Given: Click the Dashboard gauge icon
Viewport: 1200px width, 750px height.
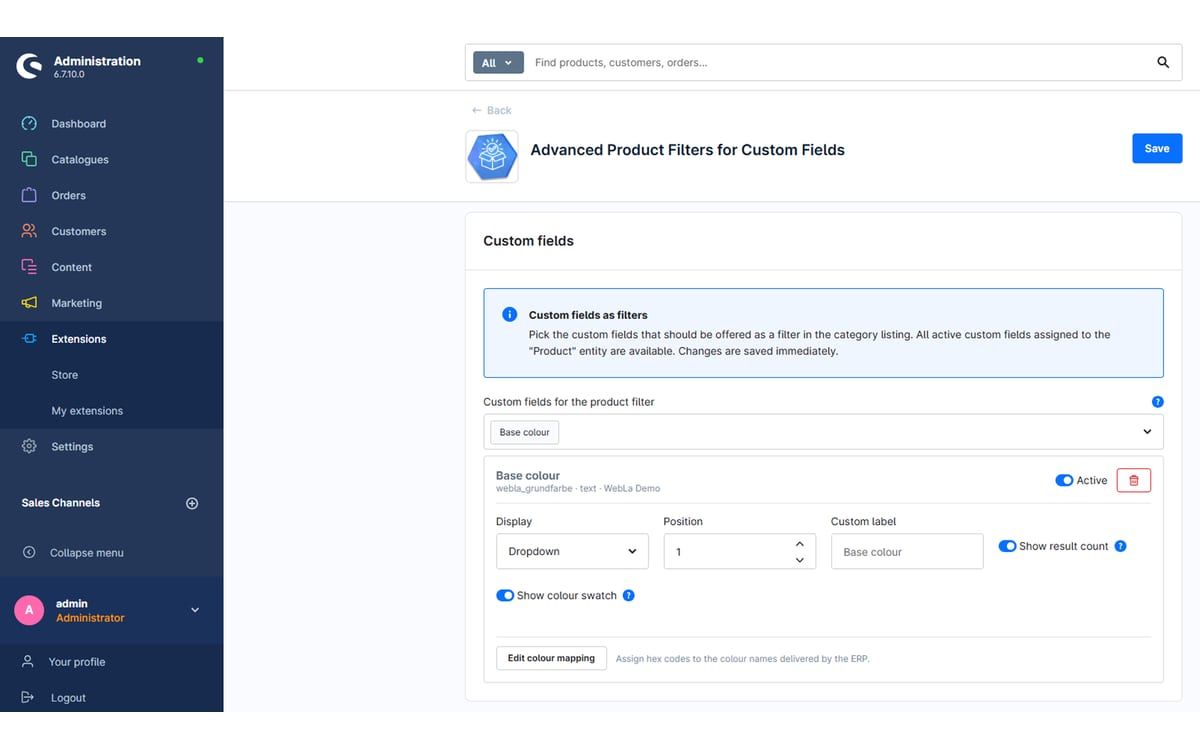Looking at the screenshot, I should 29,124.
